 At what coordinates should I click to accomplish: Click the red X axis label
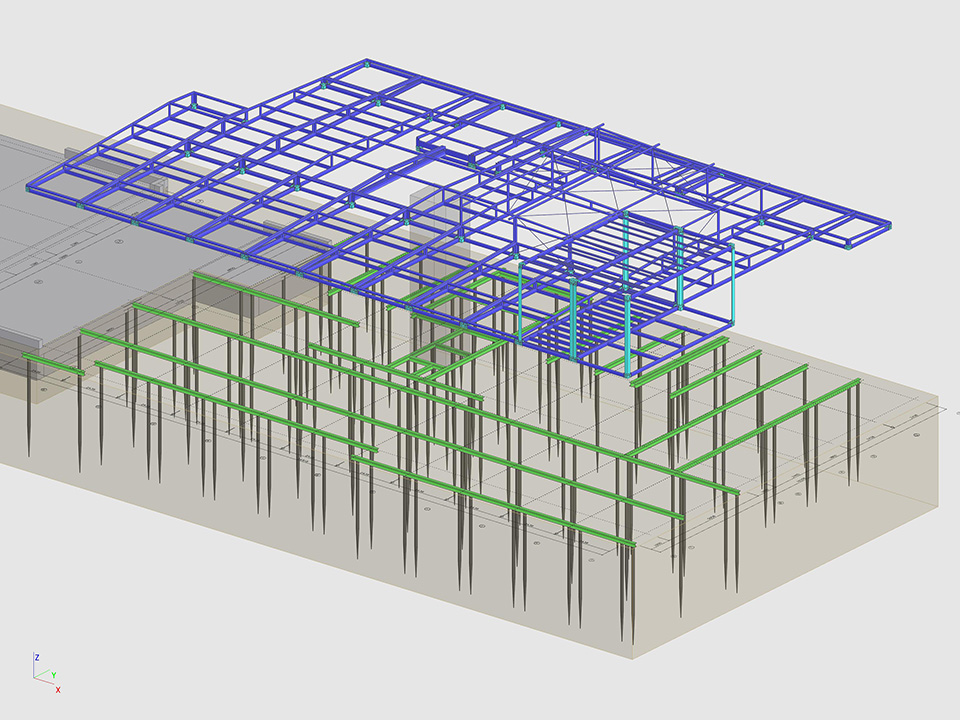(58, 690)
